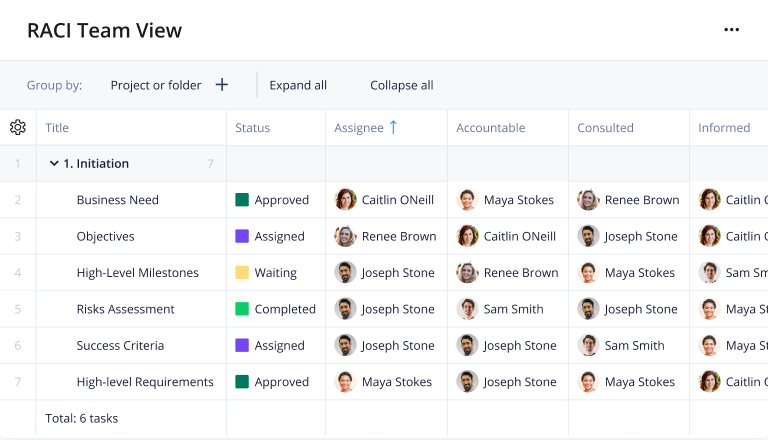Click the Status column header
Image resolution: width=768 pixels, height=440 pixels.
tap(252, 128)
